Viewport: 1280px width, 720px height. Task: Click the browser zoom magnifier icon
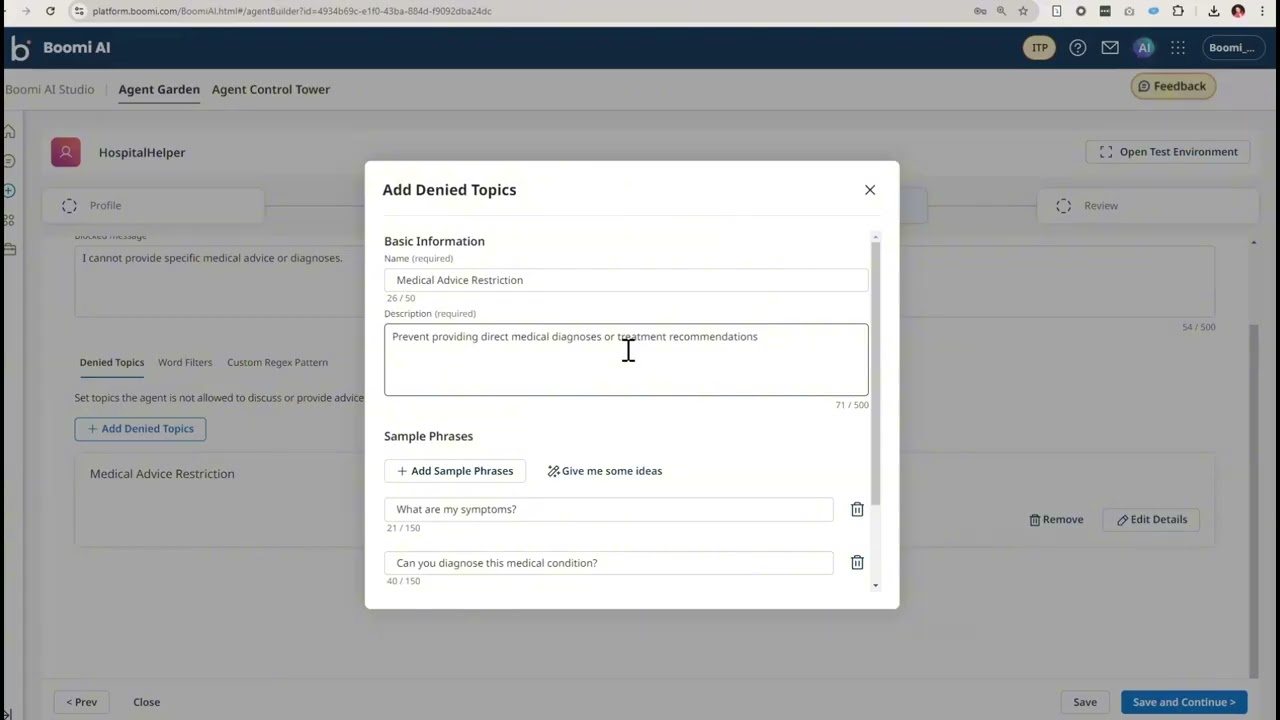1001,11
